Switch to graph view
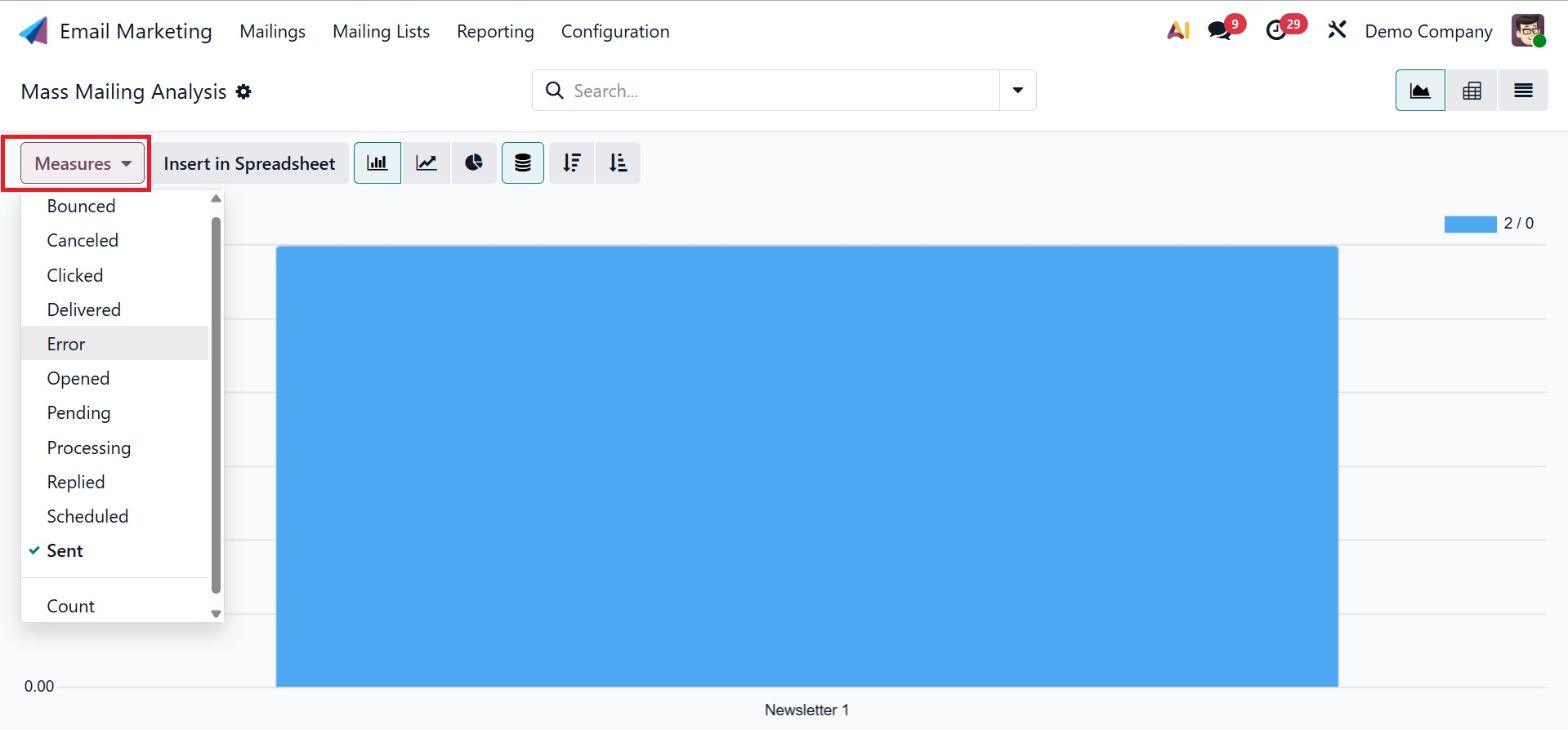The height and width of the screenshot is (730, 1568). point(1420,91)
